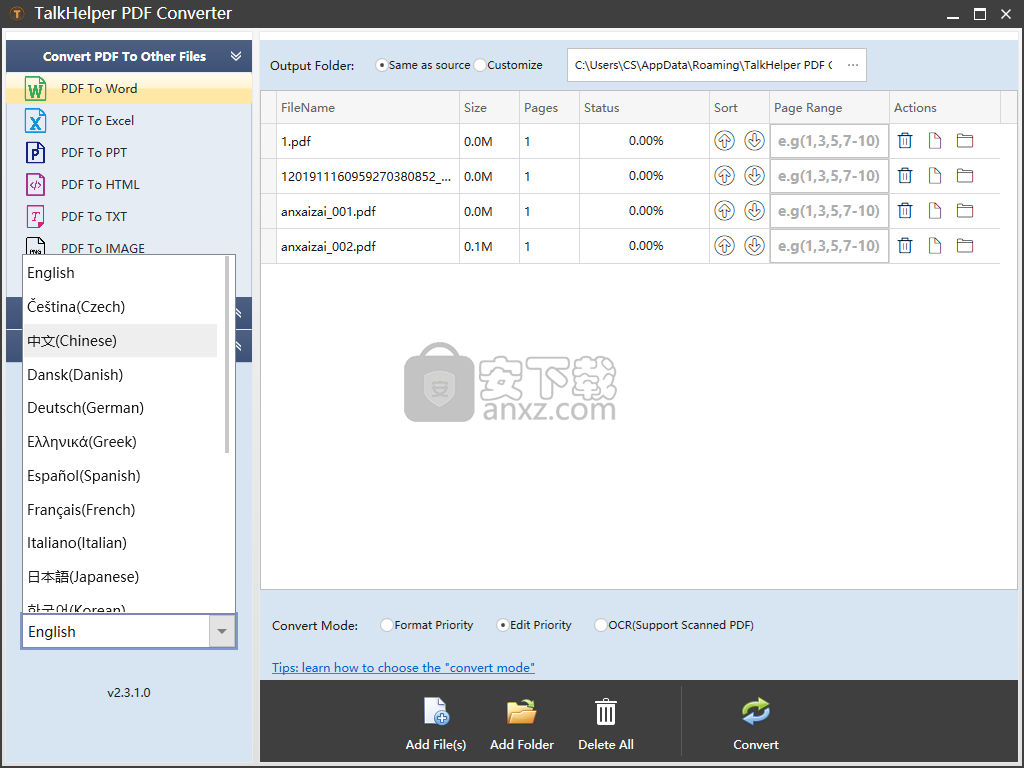Move anxaizai_002.pdf down in list
The height and width of the screenshot is (768, 1024).
(754, 246)
